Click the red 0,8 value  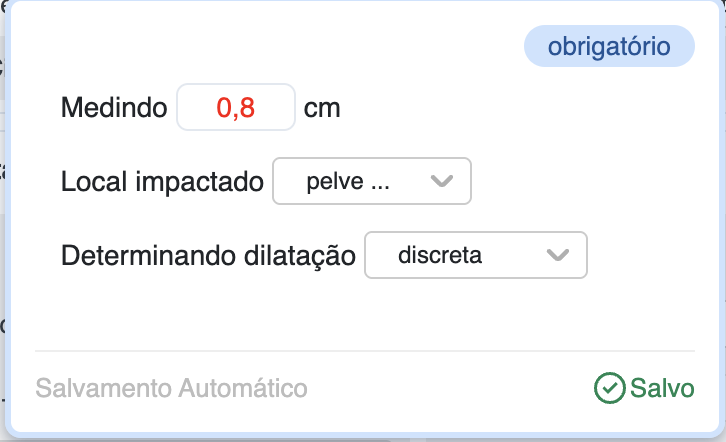[x=236, y=107]
